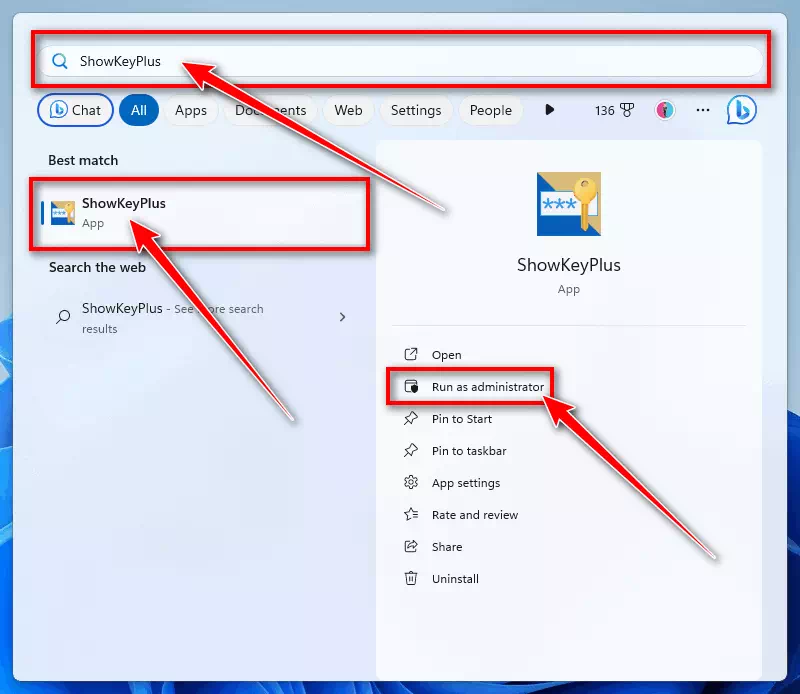Open ShowKeyPlus web search results
Viewport: 800px width, 694px height.
click(200, 317)
